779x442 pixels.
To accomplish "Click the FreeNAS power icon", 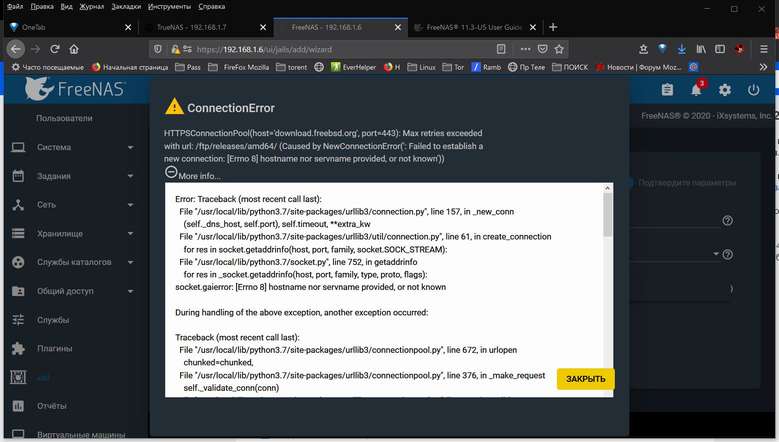I will point(754,90).
